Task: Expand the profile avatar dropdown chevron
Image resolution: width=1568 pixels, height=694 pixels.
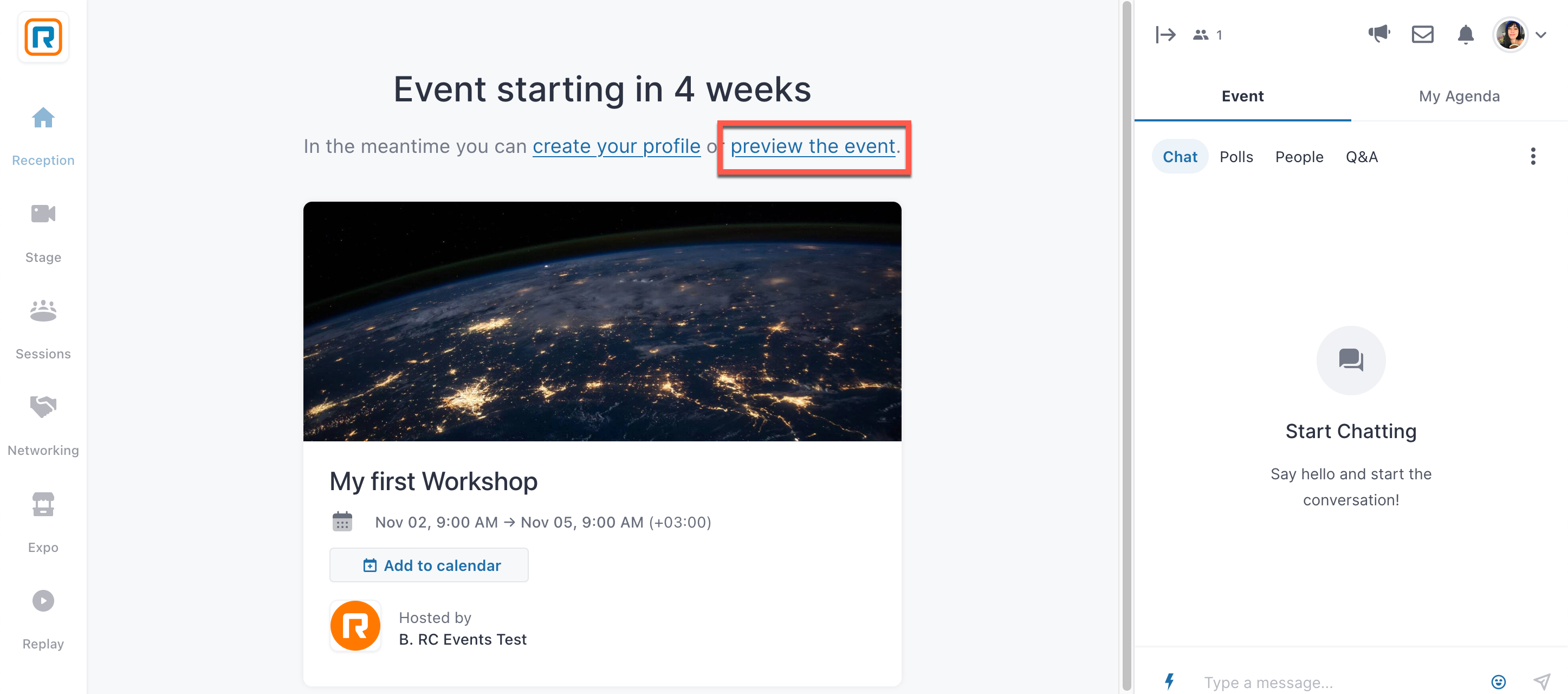Action: click(1540, 35)
